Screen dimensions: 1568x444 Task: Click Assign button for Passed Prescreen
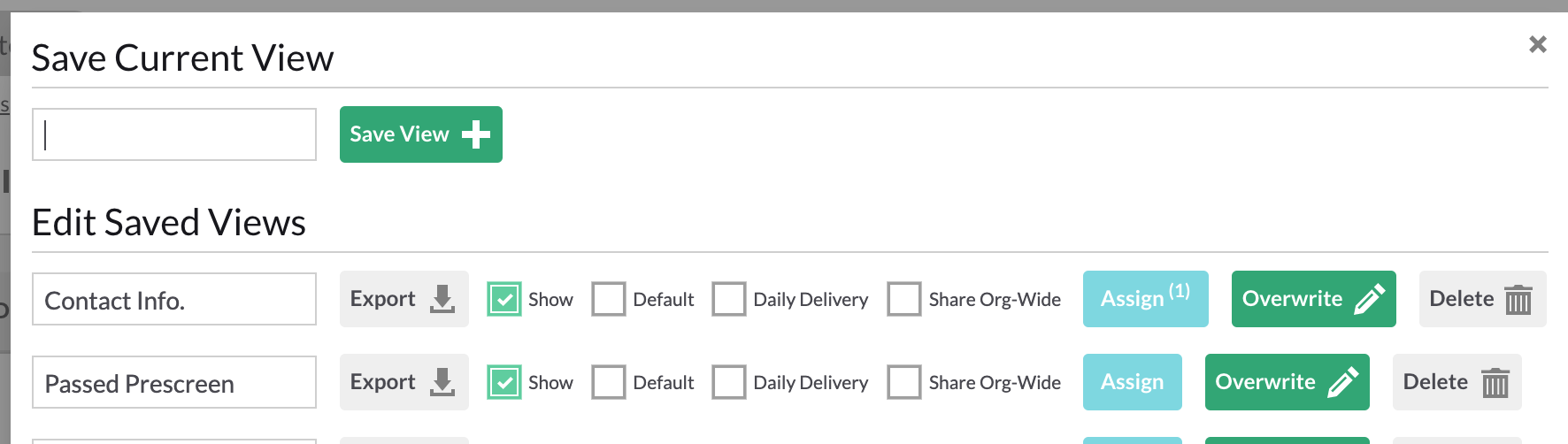click(x=1133, y=382)
